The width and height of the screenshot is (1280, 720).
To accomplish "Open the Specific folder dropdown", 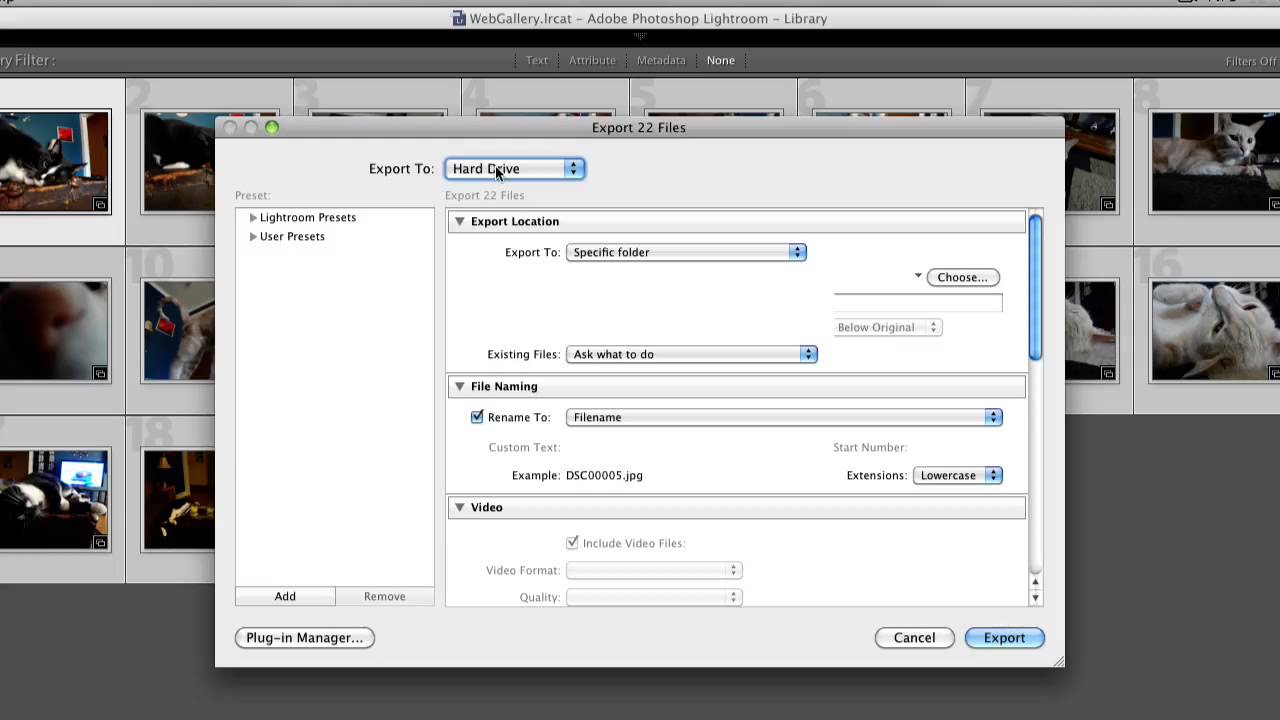I will pos(686,252).
